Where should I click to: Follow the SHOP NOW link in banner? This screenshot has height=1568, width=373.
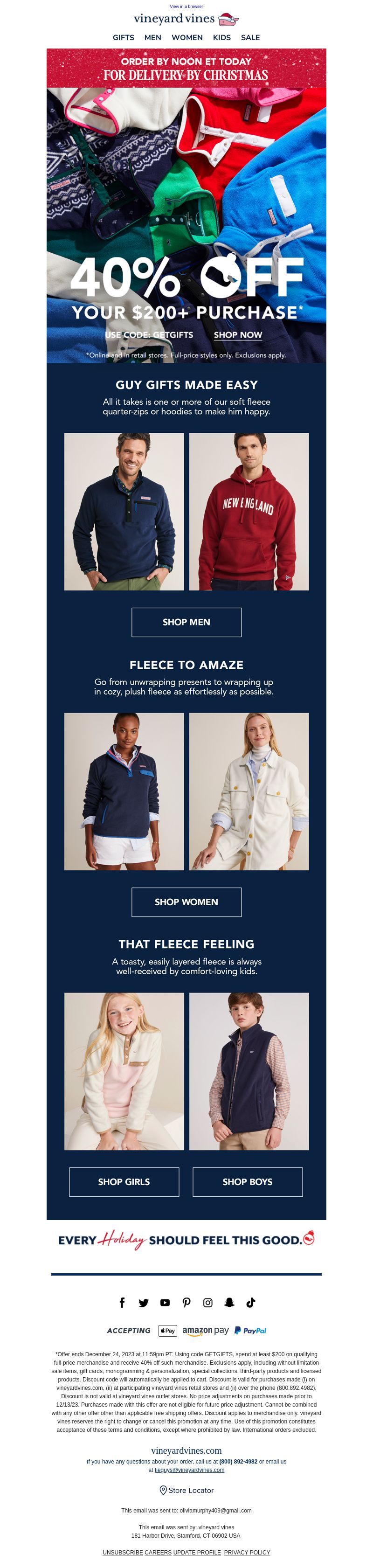coord(238,335)
